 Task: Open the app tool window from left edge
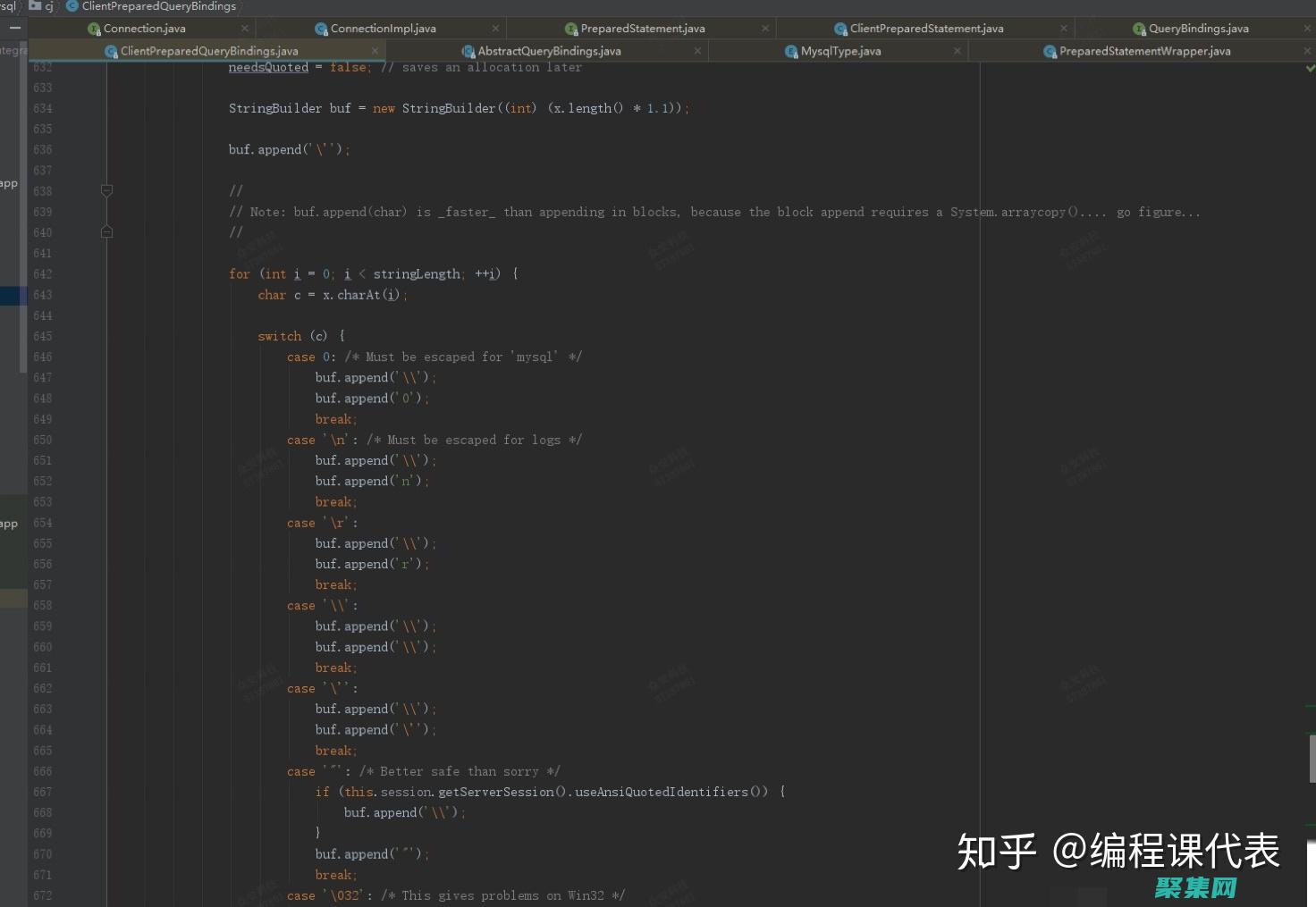pos(9,182)
